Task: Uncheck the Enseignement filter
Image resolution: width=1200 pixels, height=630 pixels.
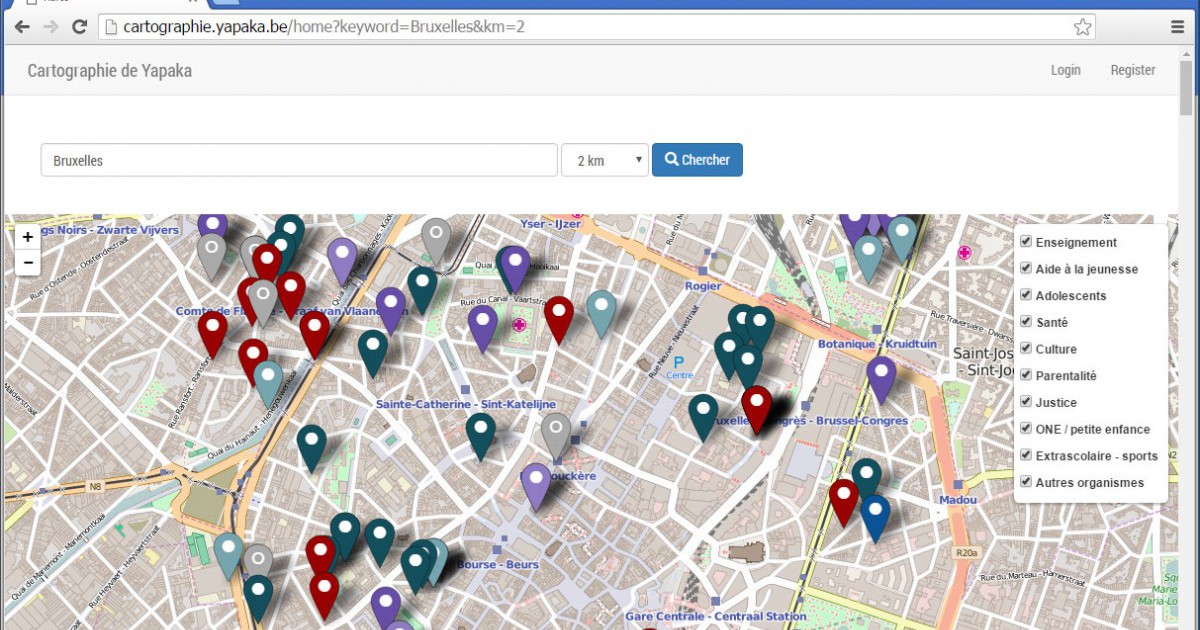Action: click(x=1025, y=241)
